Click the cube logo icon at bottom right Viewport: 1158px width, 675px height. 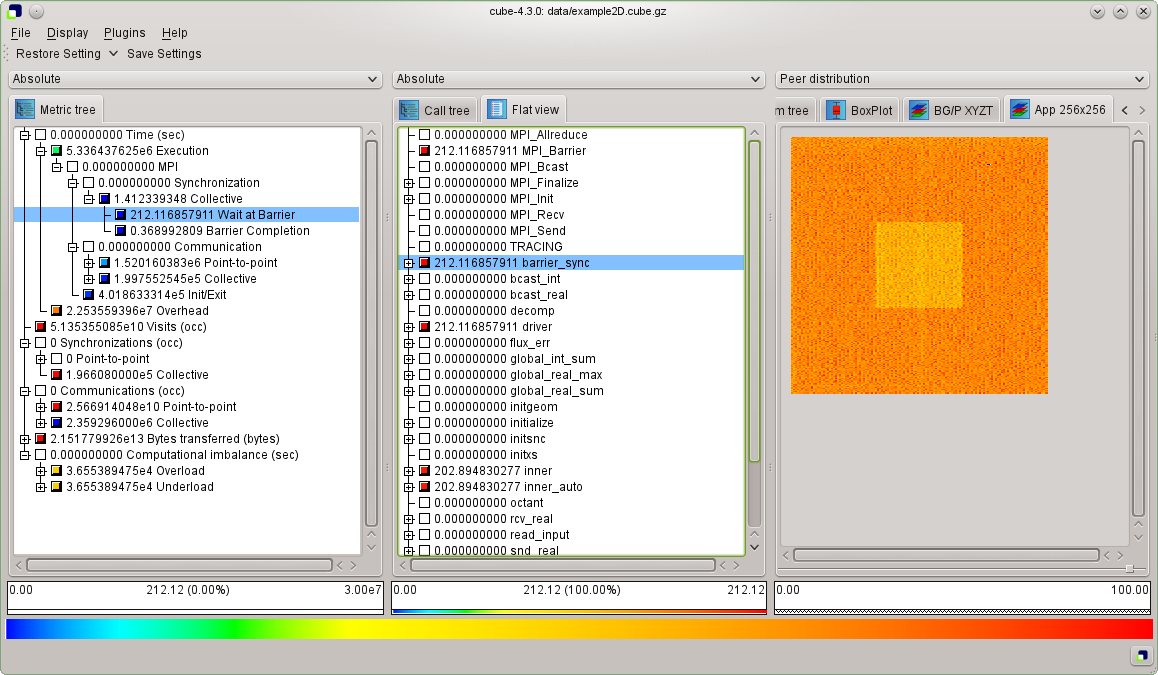click(1142, 654)
